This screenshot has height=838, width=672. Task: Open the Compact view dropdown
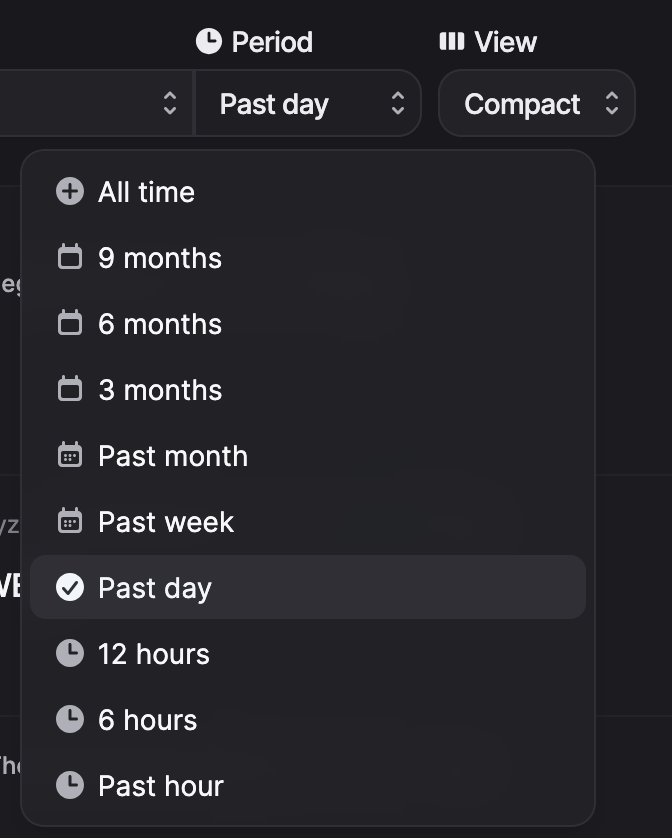pos(537,103)
